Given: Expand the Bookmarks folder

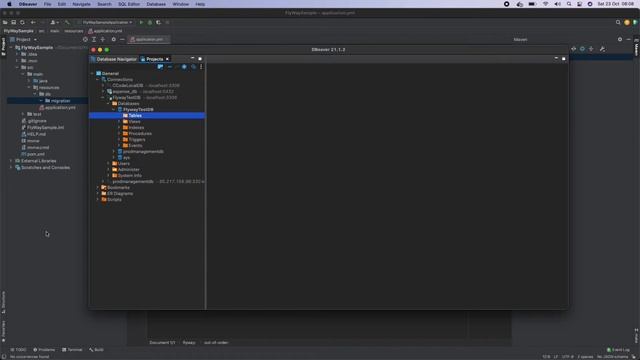Looking at the screenshot, I should point(98,188).
